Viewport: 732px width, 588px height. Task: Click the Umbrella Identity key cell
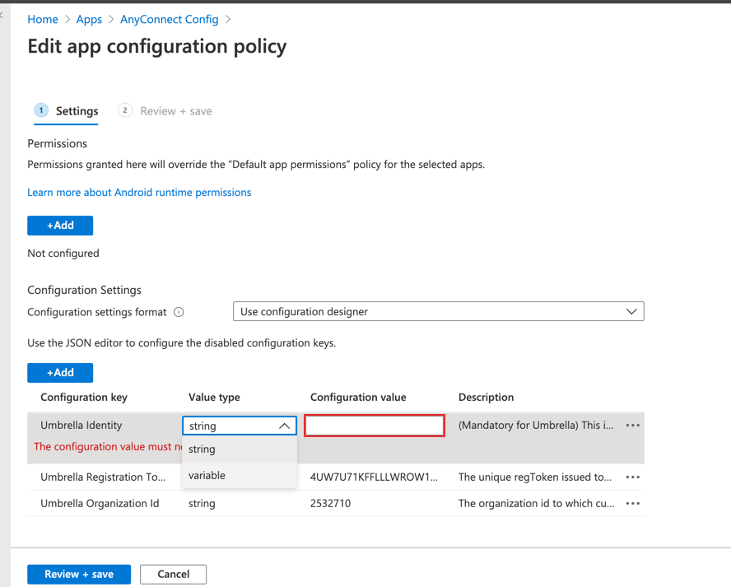[81, 426]
